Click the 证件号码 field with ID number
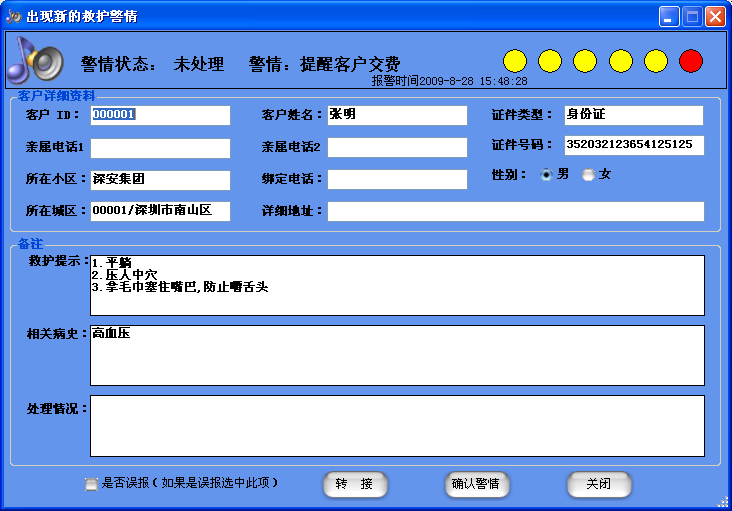The width and height of the screenshot is (732, 511). coord(634,145)
